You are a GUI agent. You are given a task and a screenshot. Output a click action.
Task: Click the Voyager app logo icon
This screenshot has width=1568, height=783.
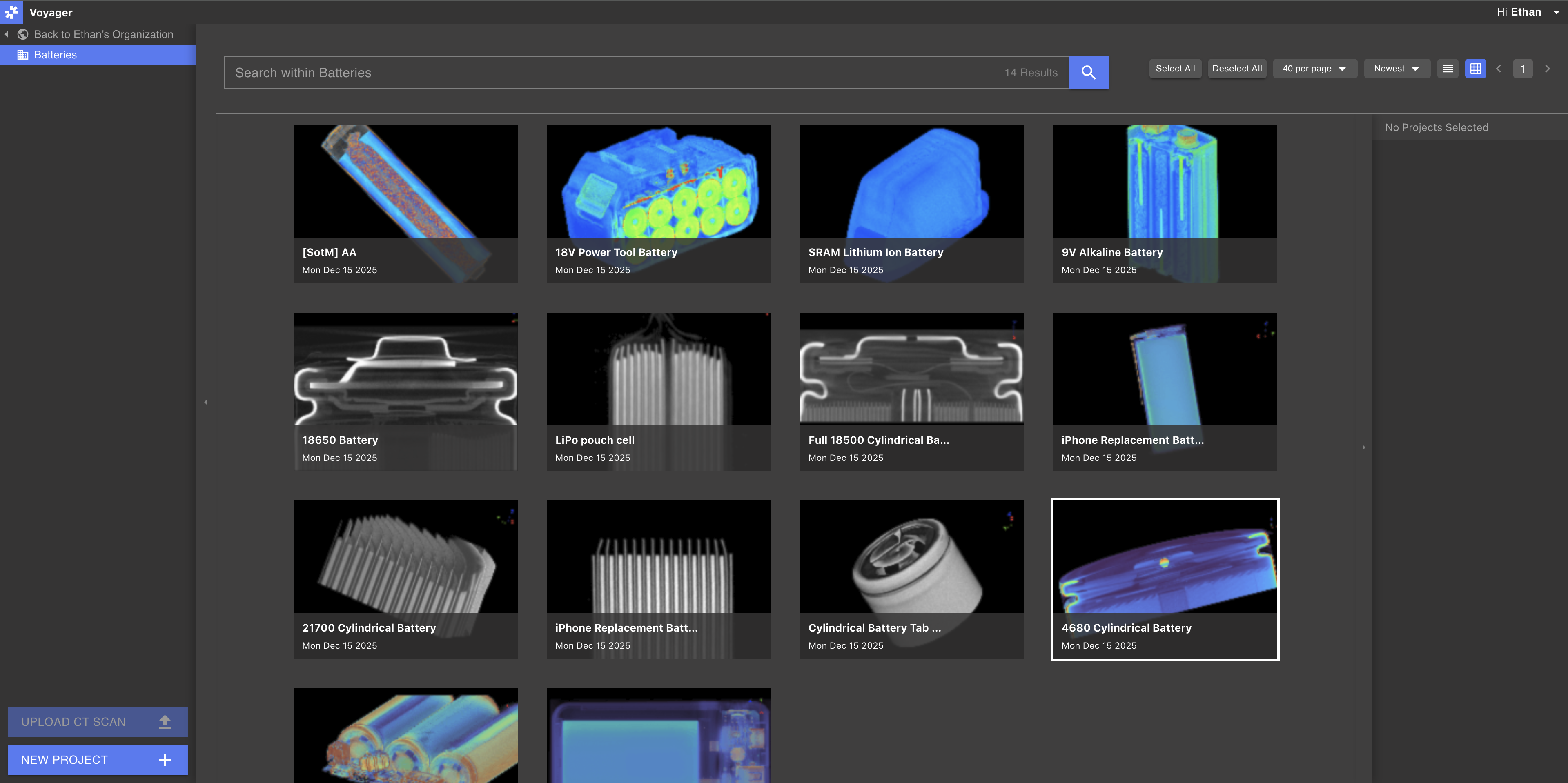coord(11,11)
